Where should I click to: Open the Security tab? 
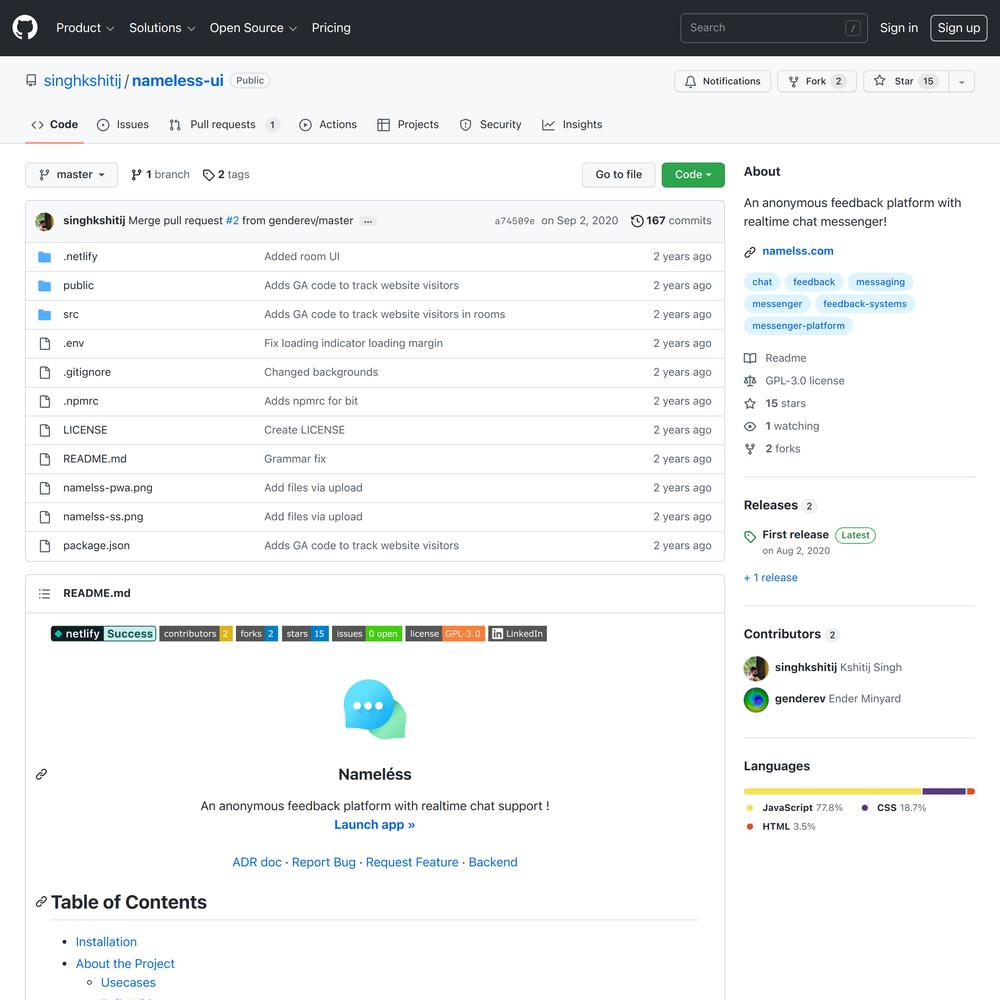[490, 124]
